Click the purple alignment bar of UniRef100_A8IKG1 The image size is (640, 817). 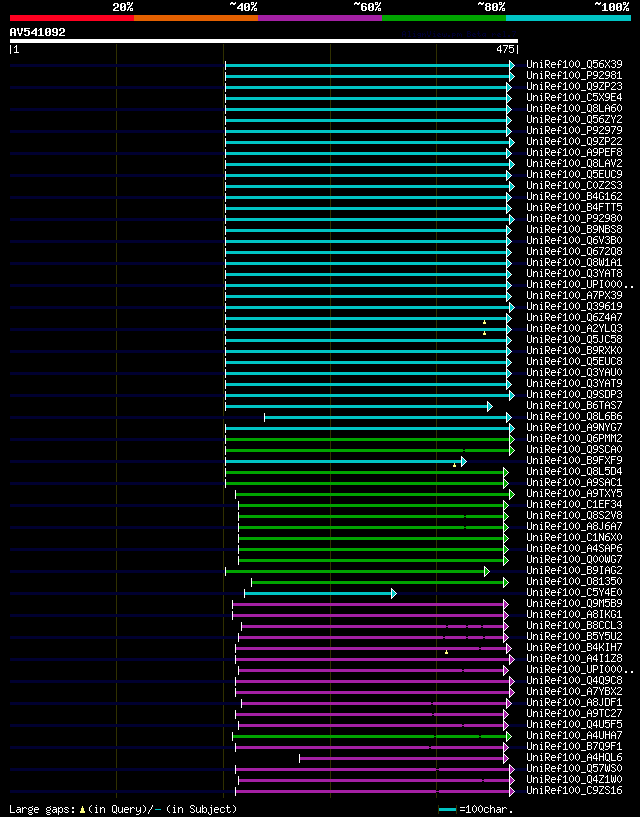pos(371,615)
